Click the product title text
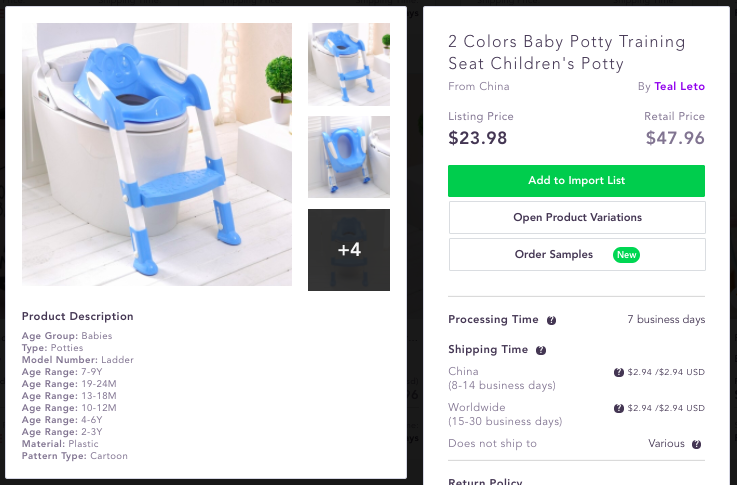The width and height of the screenshot is (737, 485). pos(566,53)
